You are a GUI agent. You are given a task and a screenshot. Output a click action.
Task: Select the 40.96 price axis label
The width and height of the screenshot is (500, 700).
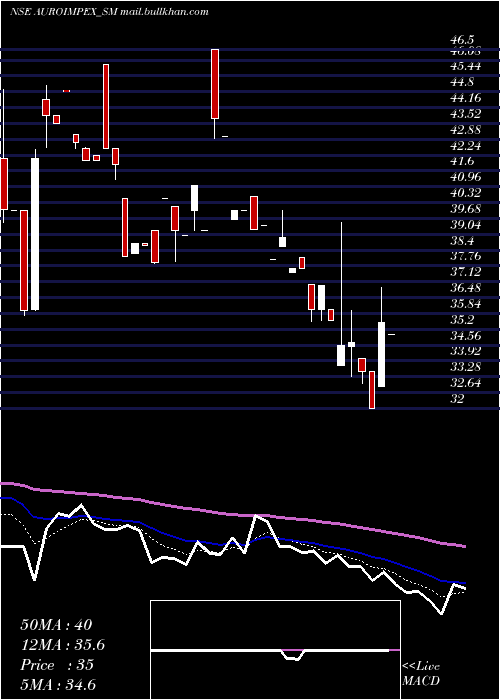(x=466, y=177)
